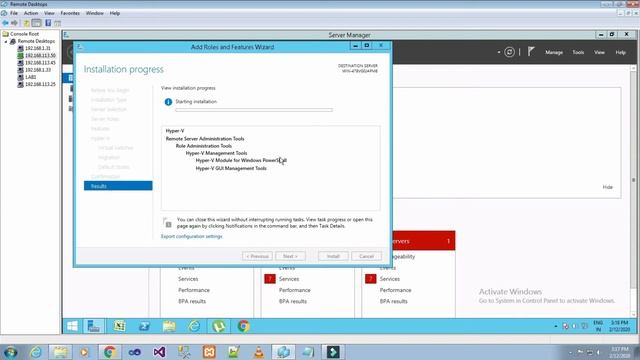Viewport: 640px width, 360px height.
Task: Toggle the Show/Hide Console Tree toolbar icon
Action: [x=36, y=23]
